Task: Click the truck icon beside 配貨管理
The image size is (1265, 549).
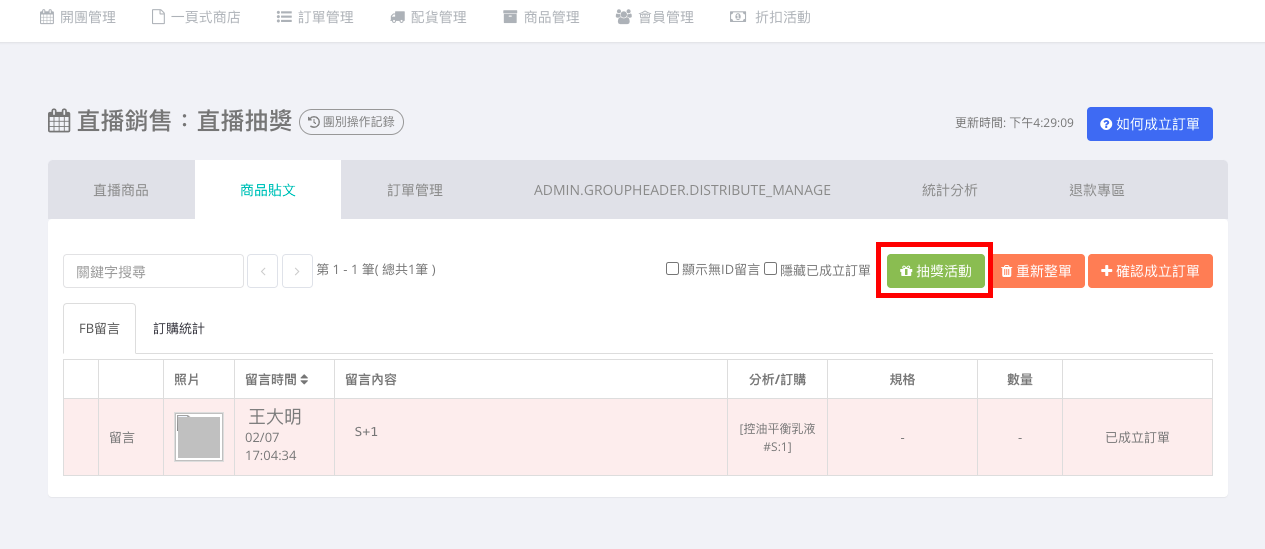Action: point(398,17)
